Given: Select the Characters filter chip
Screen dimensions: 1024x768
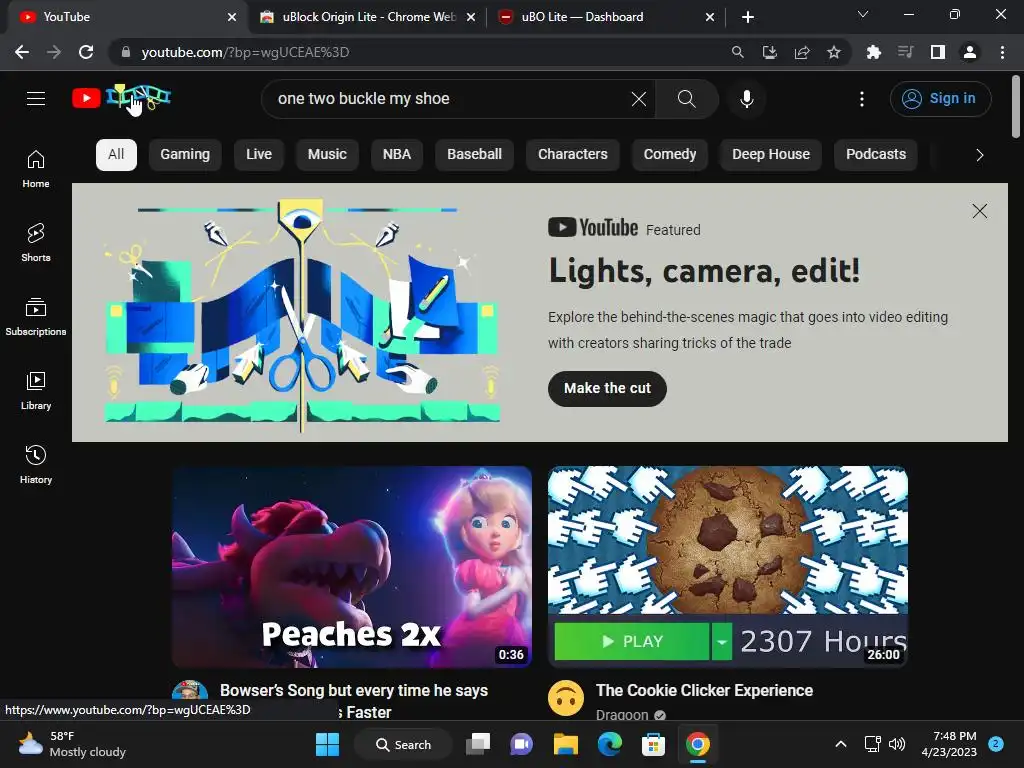Looking at the screenshot, I should coord(573,155).
